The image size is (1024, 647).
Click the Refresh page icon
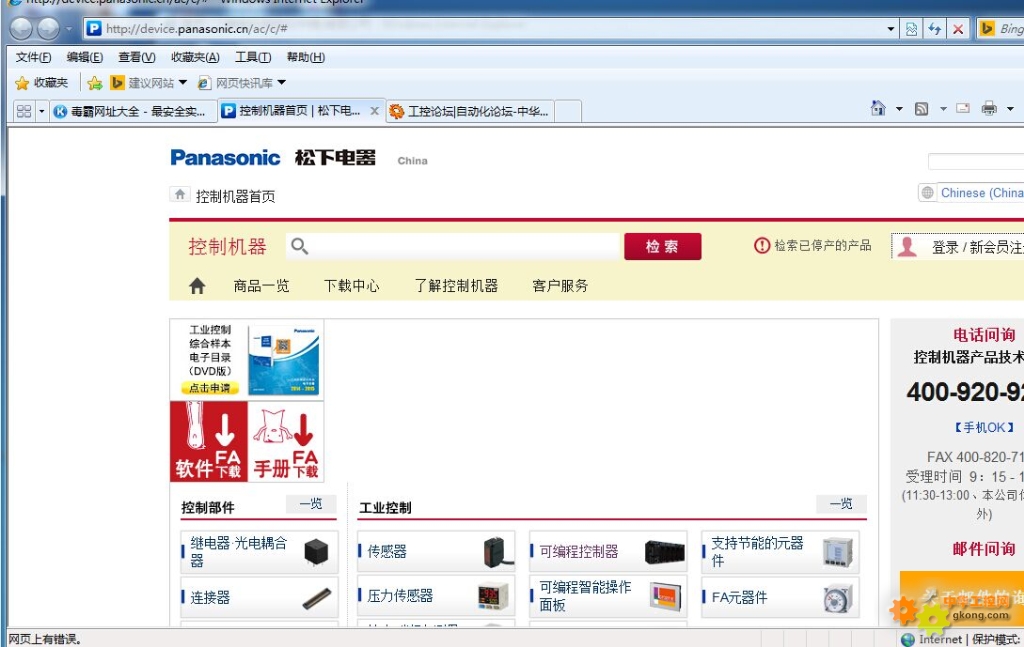coord(935,29)
